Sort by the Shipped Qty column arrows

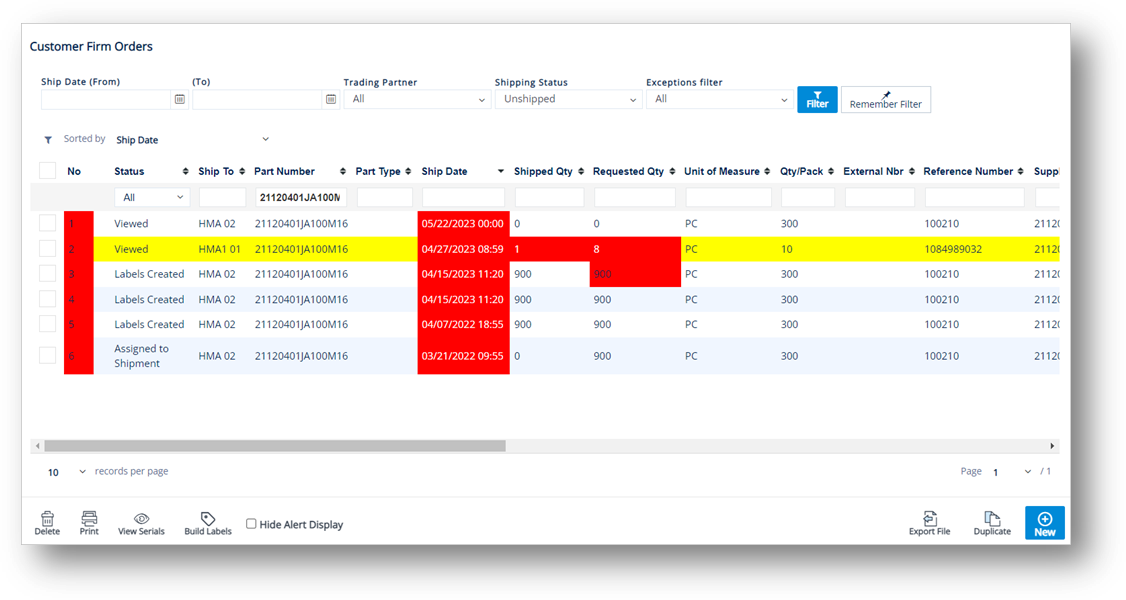pyautogui.click(x=581, y=172)
